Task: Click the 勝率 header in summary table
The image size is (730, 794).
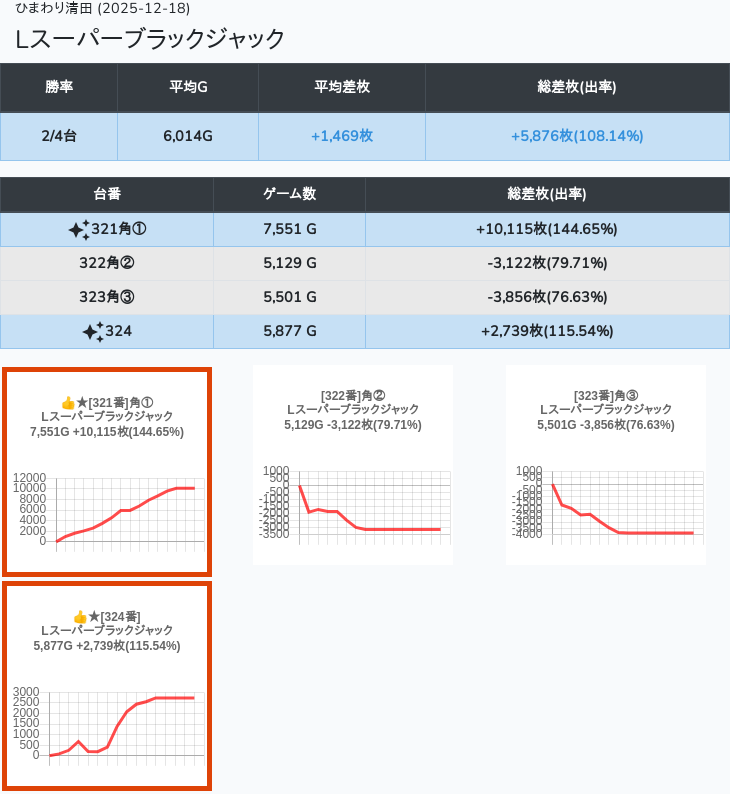Action: (59, 87)
